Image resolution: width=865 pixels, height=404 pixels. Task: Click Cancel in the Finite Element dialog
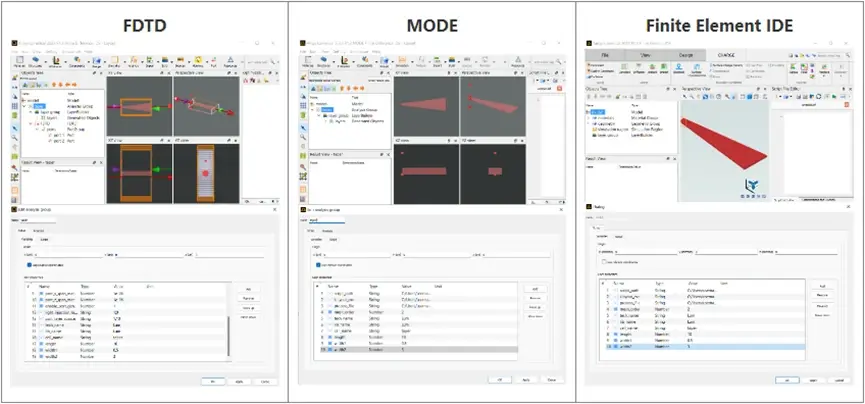(x=840, y=381)
